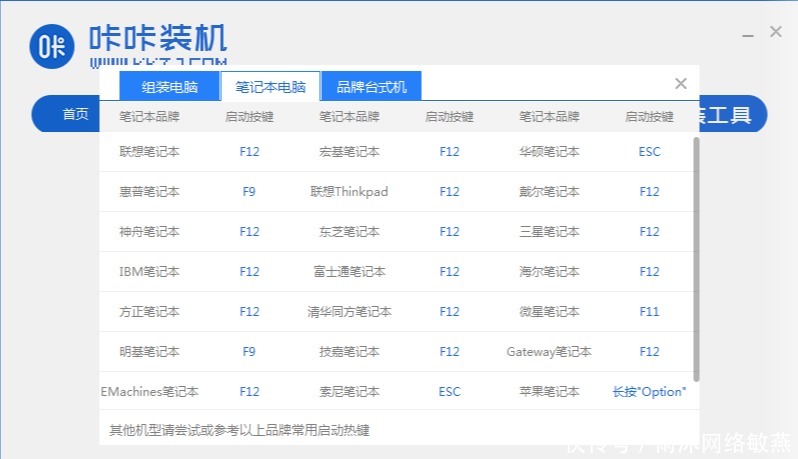The height and width of the screenshot is (459, 798).
Task: Click F12 hotkey next to Gateway笔记本
Action: pyautogui.click(x=649, y=351)
